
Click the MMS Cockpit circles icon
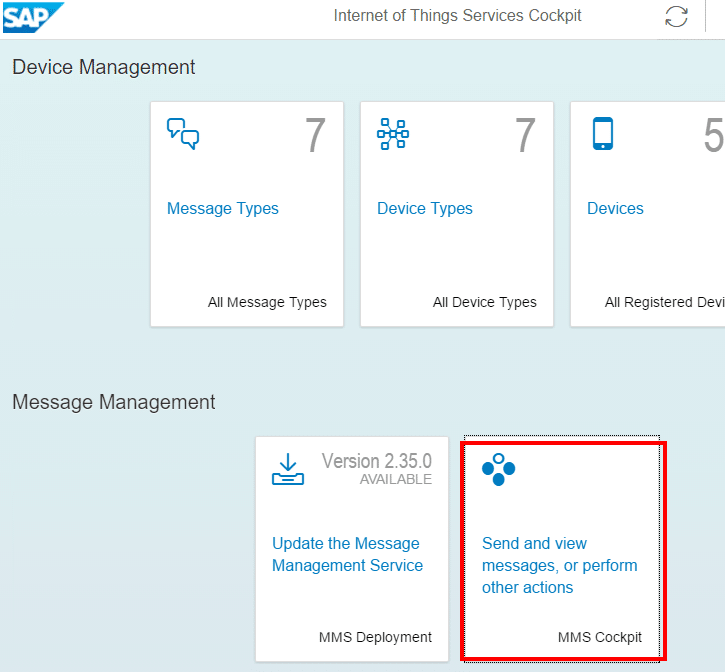(498, 469)
